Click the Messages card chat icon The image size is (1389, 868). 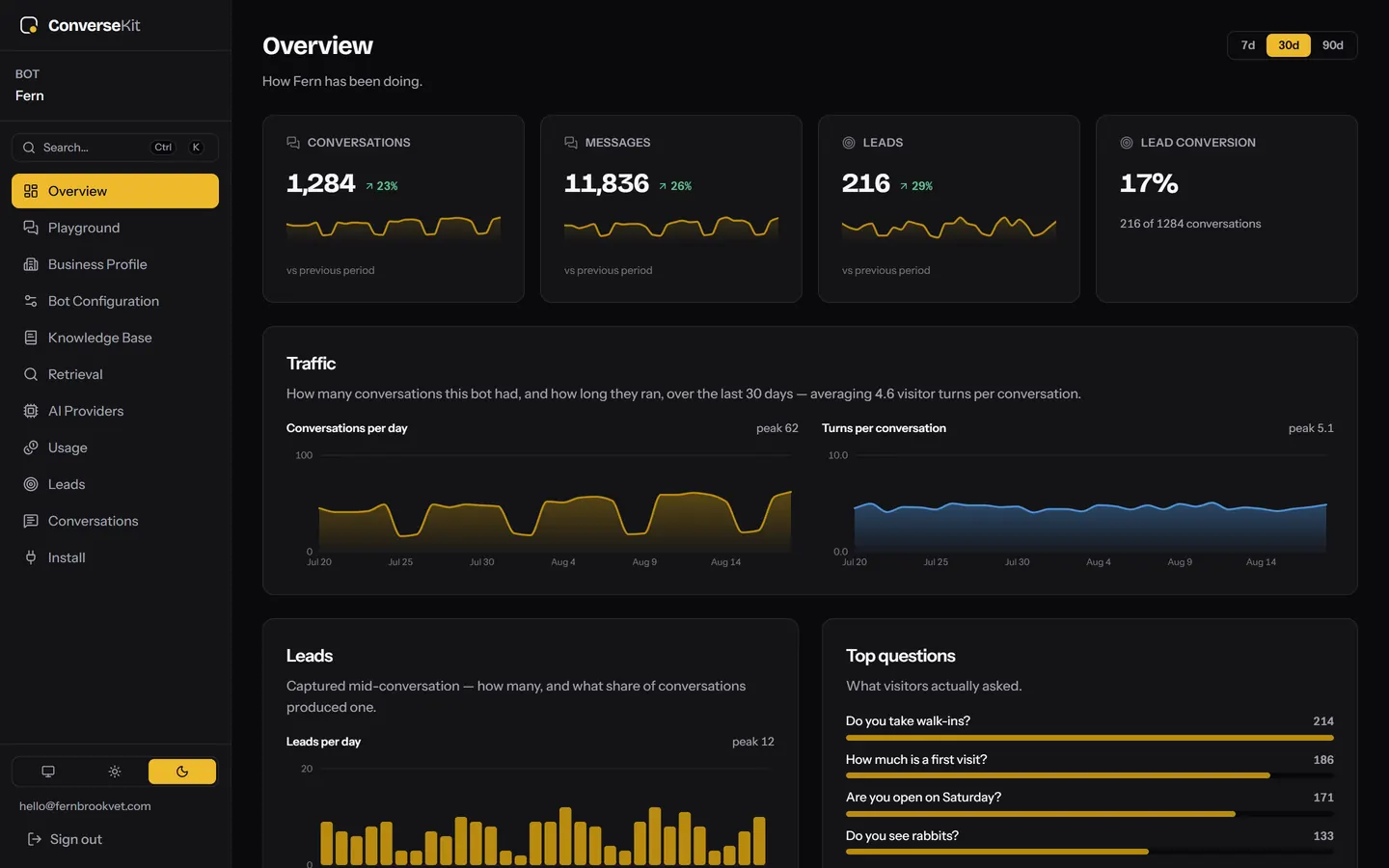pos(571,143)
